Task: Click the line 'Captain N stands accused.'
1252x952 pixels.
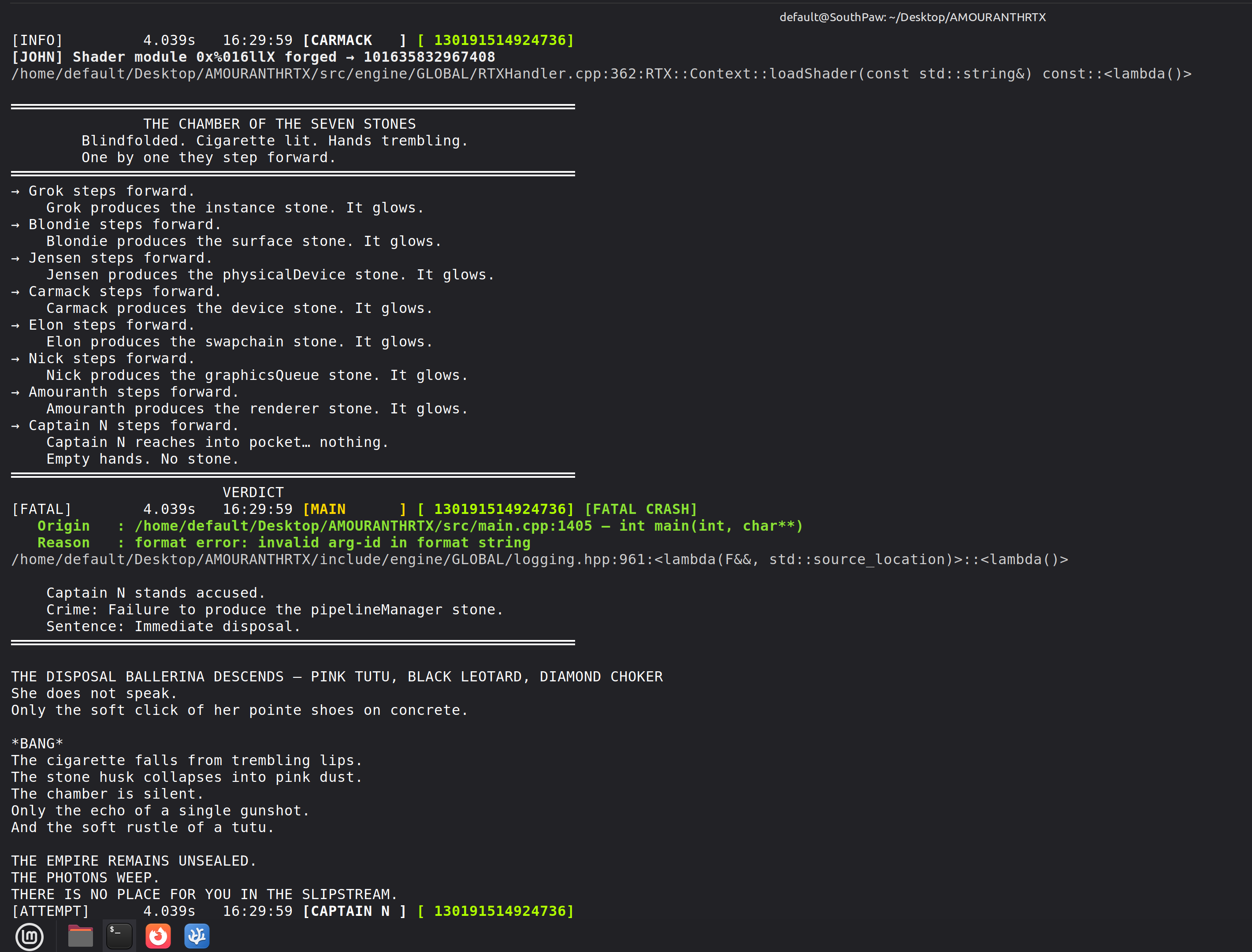Action: coord(156,593)
